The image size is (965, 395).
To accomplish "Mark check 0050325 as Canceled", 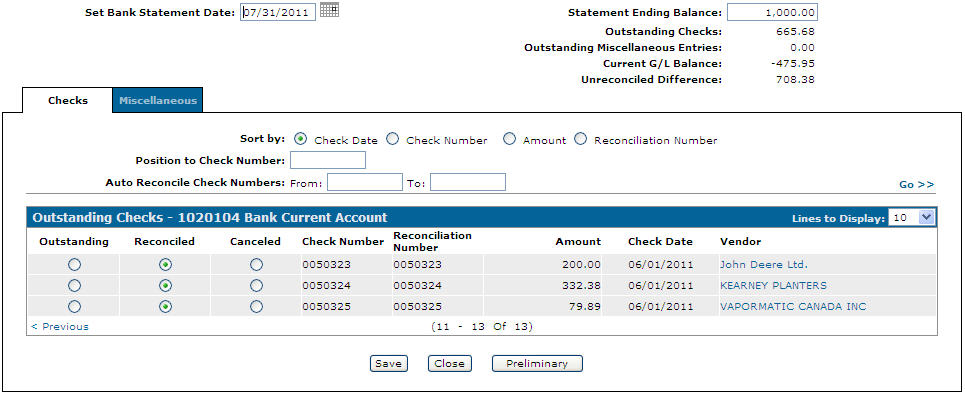I will pos(256,306).
